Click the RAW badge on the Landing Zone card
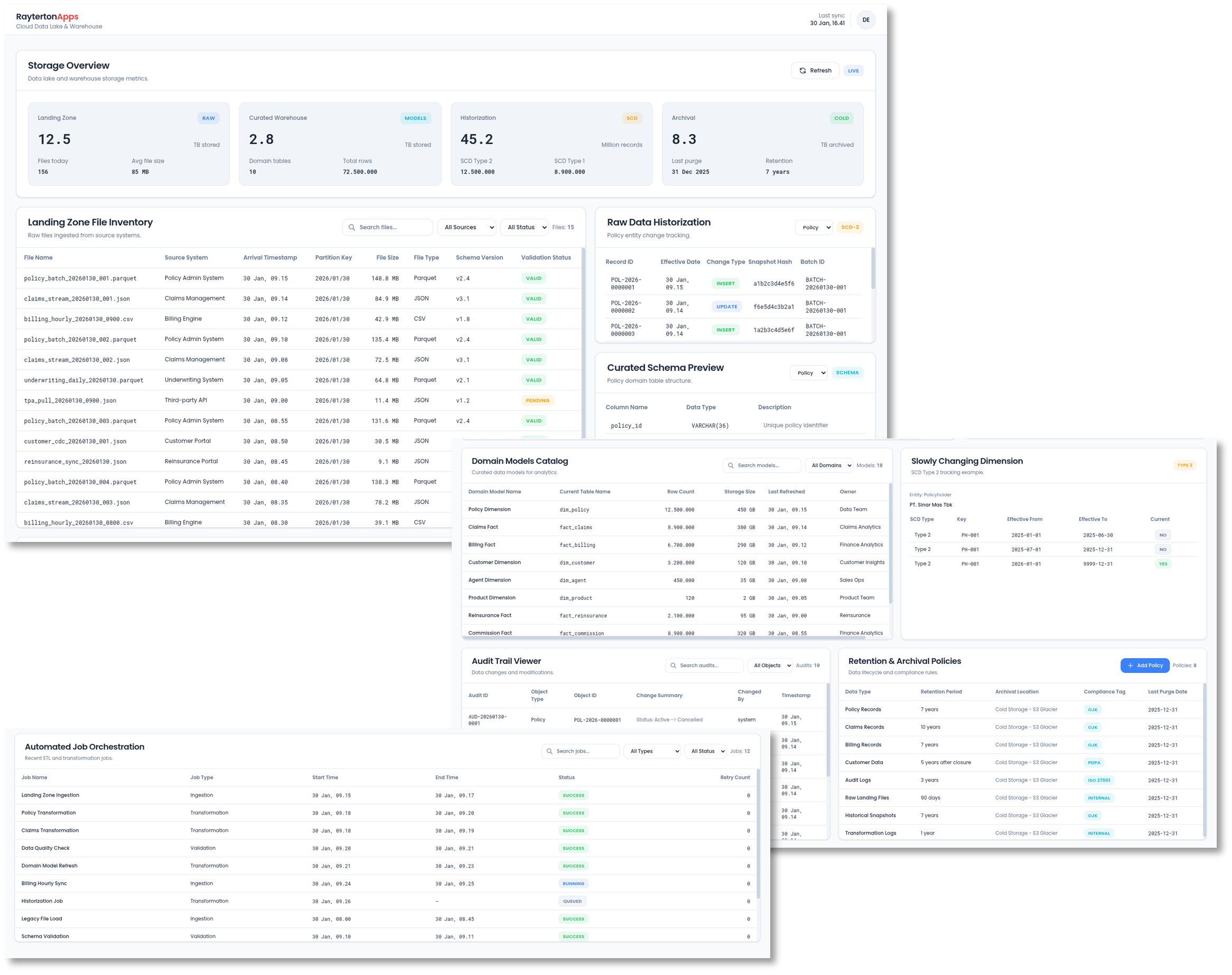Image resolution: width=1232 pixels, height=975 pixels. (x=208, y=118)
